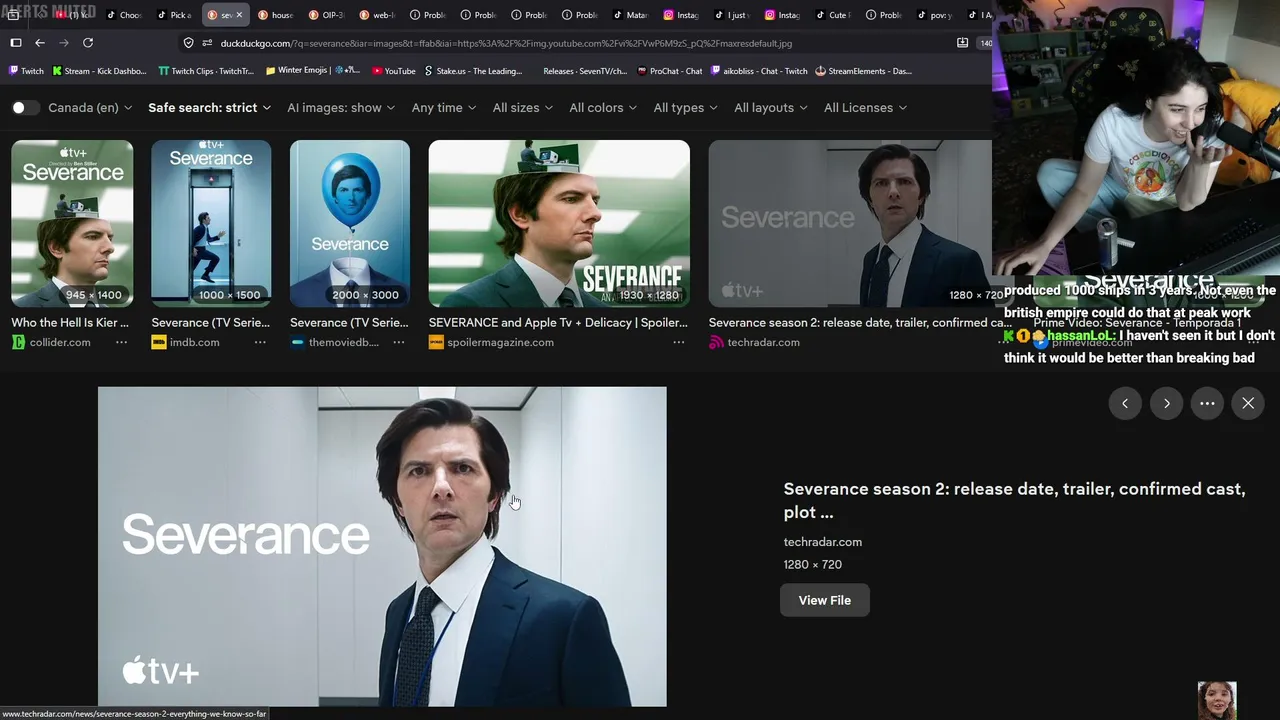Show previous image in detail panel
The height and width of the screenshot is (720, 1280).
coord(1125,403)
